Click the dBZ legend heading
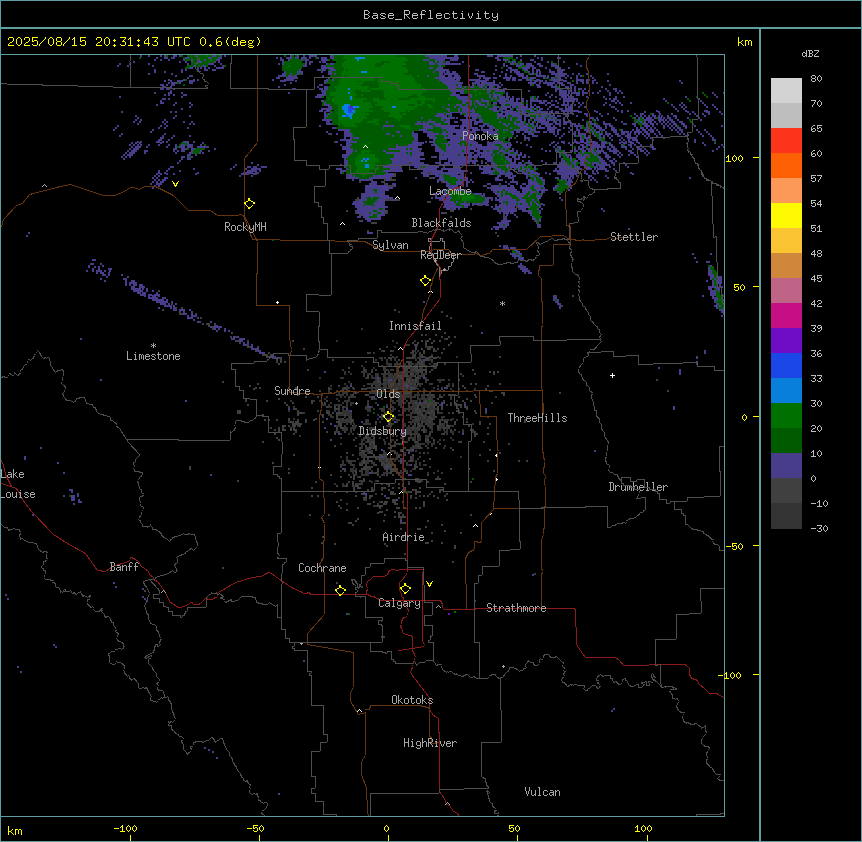Viewport: 862px width, 842px height. 810,53
